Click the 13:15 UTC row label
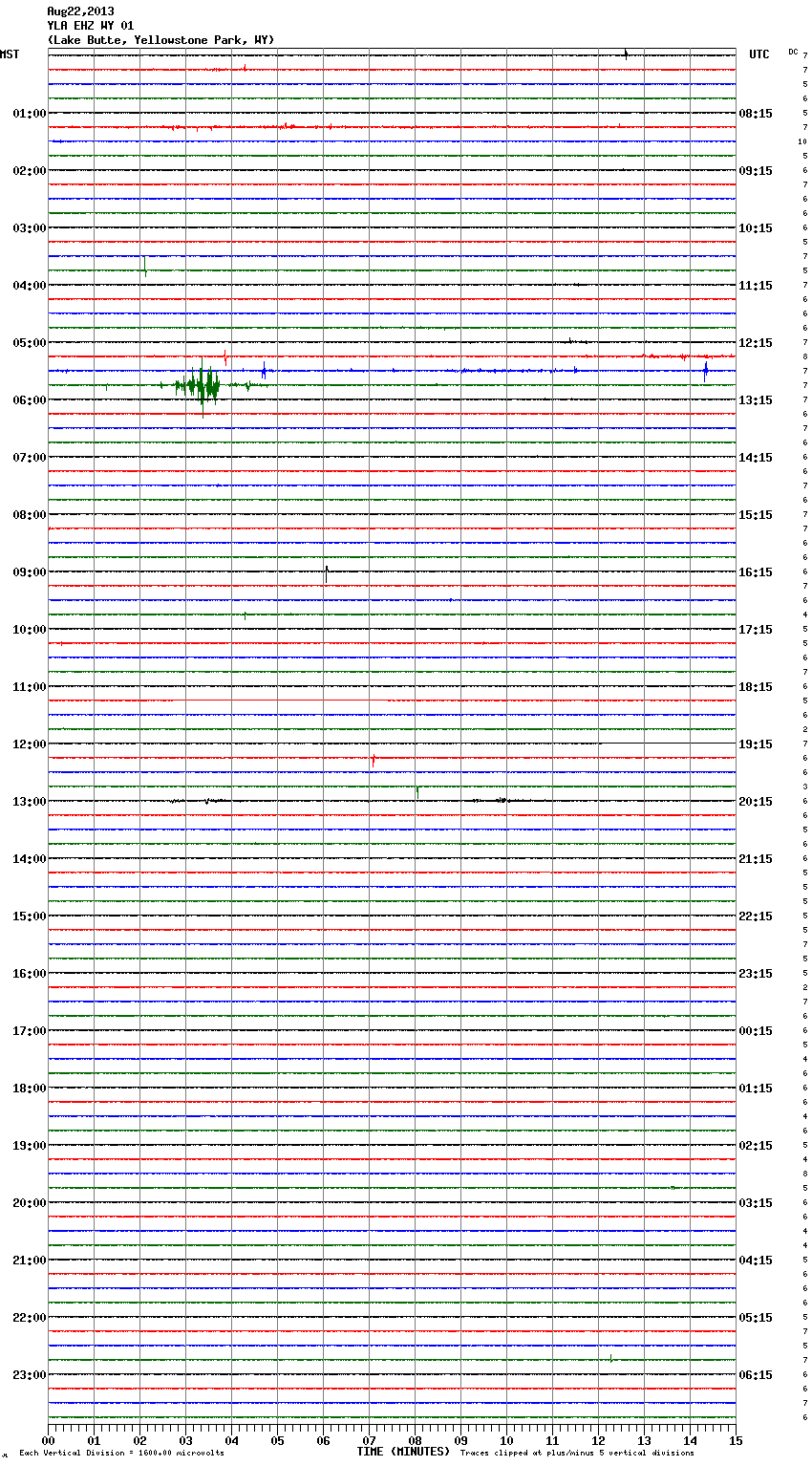 756,400
